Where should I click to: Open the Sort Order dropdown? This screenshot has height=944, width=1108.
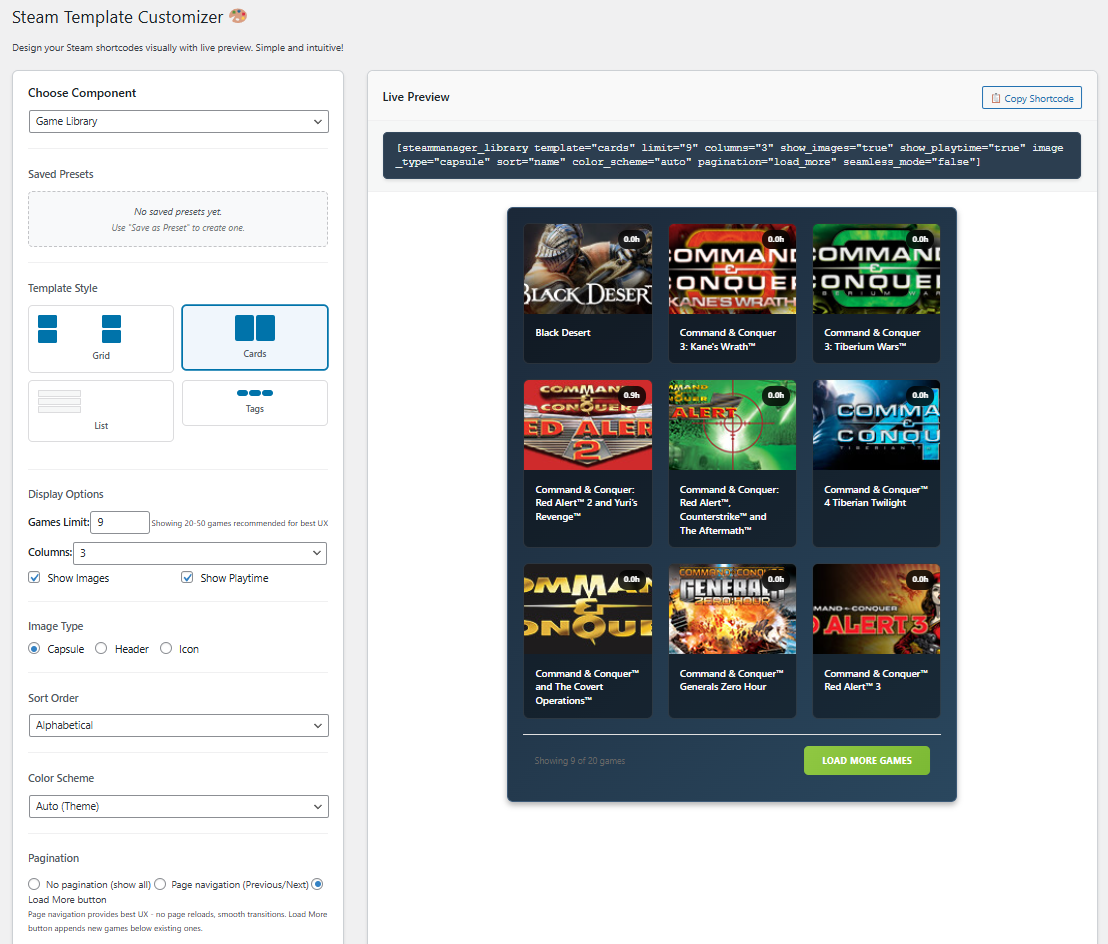click(x=178, y=725)
